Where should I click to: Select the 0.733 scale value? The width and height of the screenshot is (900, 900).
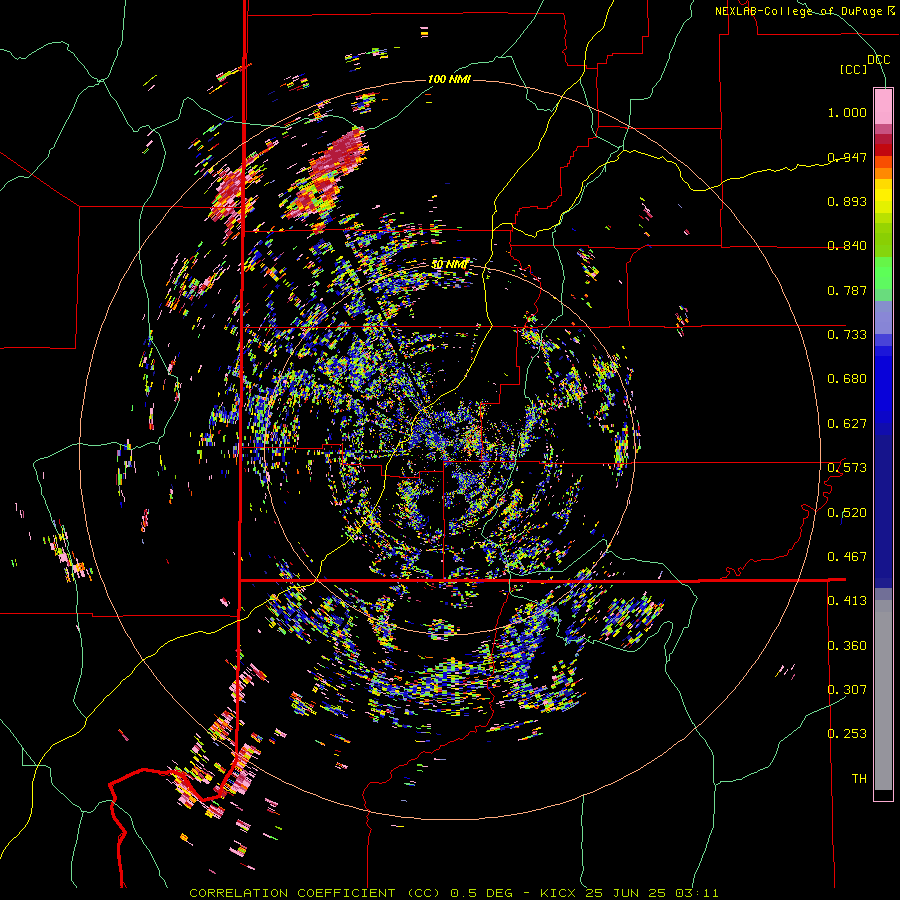point(847,335)
